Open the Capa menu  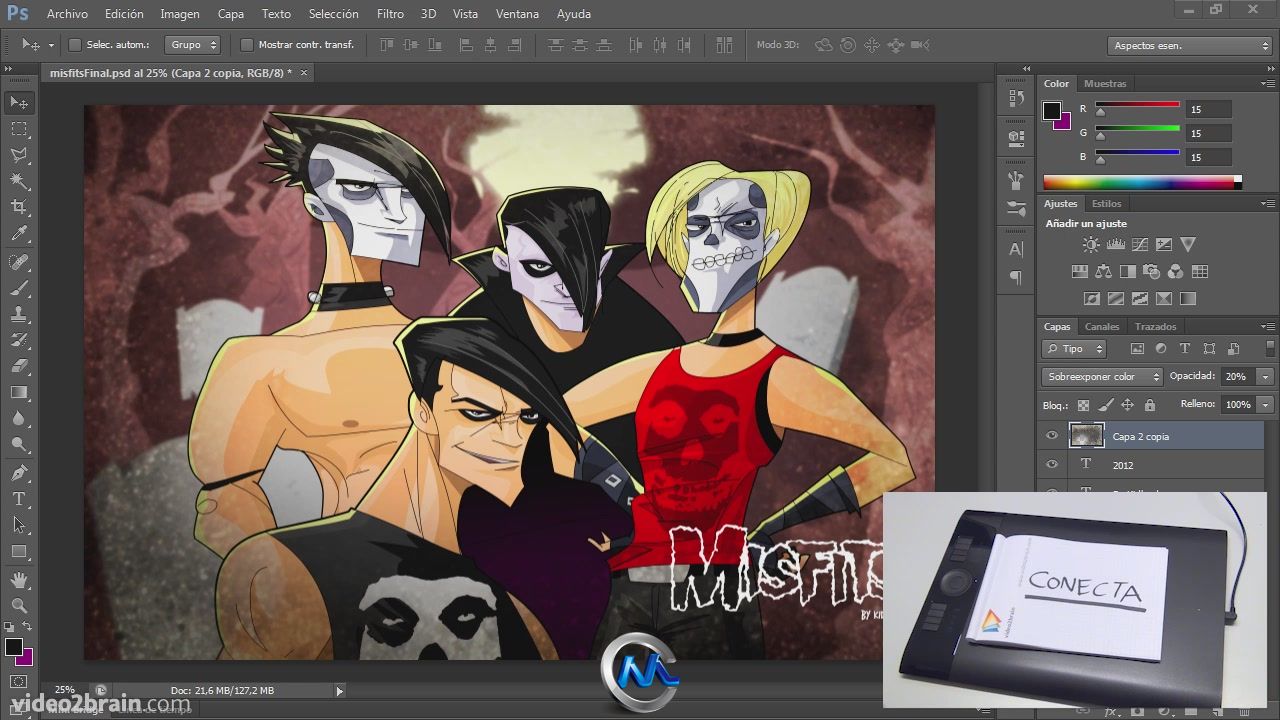[x=231, y=14]
